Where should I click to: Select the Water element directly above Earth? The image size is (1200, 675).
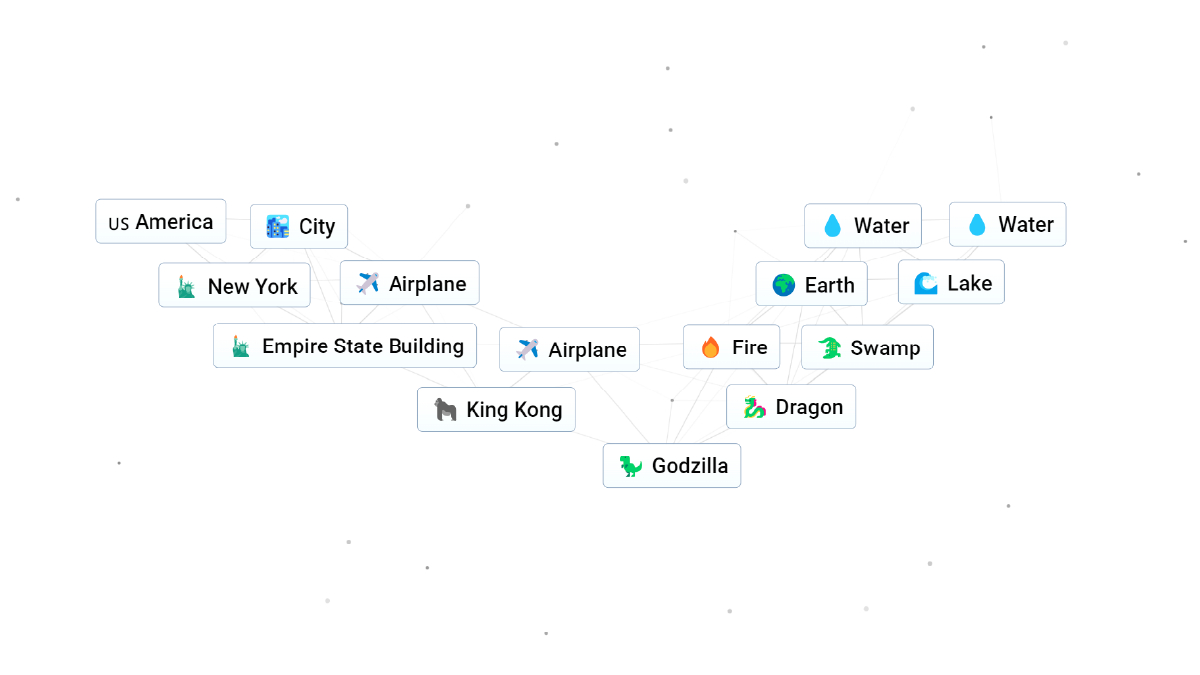863,226
